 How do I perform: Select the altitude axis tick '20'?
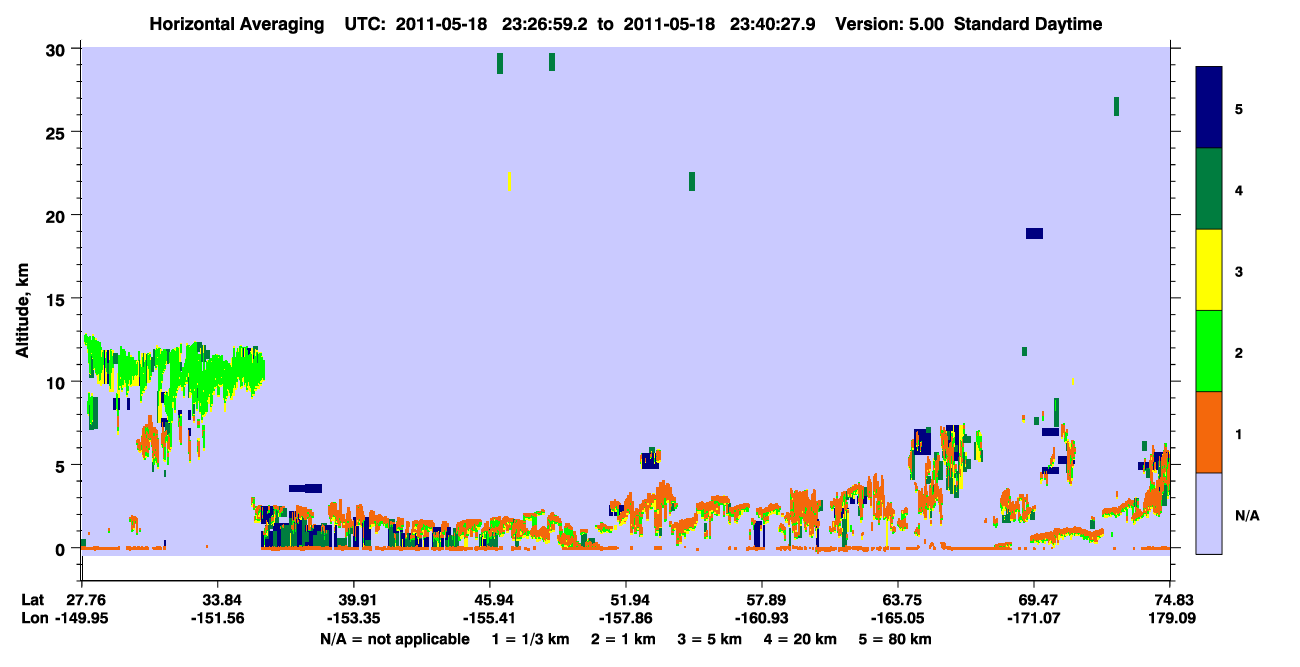(x=57, y=215)
